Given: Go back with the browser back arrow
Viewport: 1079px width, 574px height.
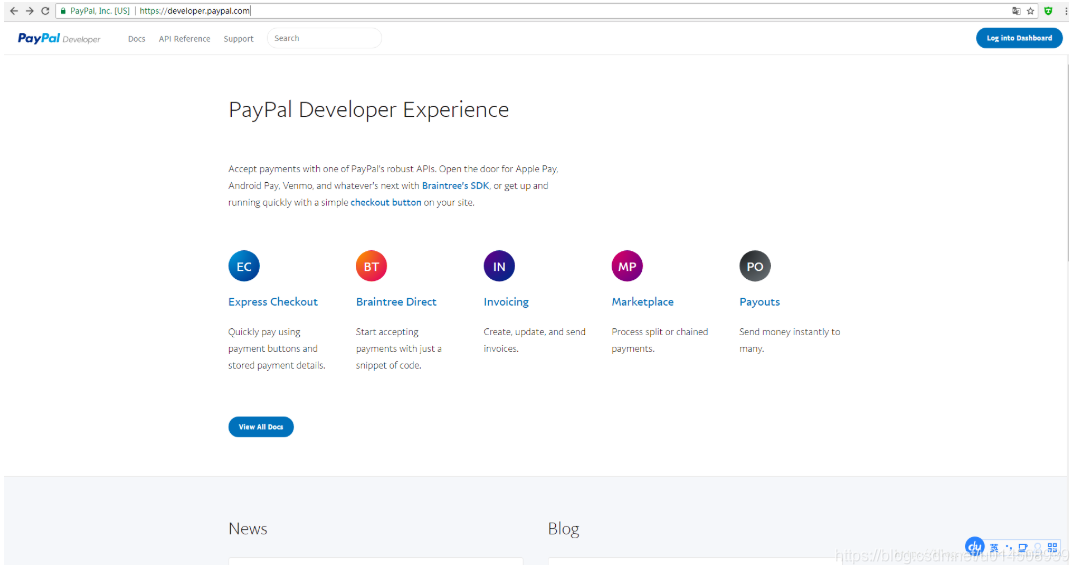Looking at the screenshot, I should 14,11.
